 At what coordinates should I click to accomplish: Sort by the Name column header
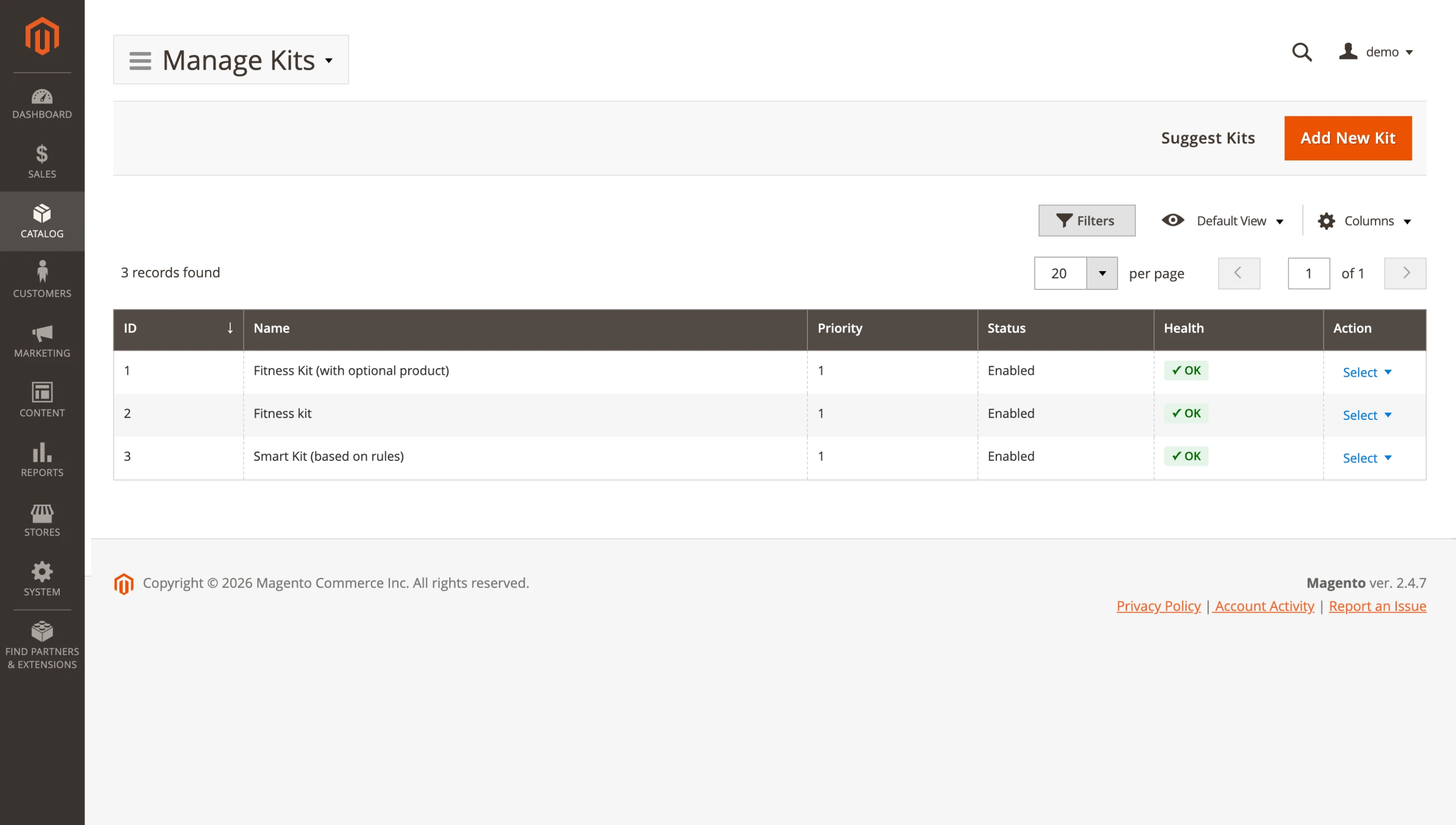pos(525,329)
